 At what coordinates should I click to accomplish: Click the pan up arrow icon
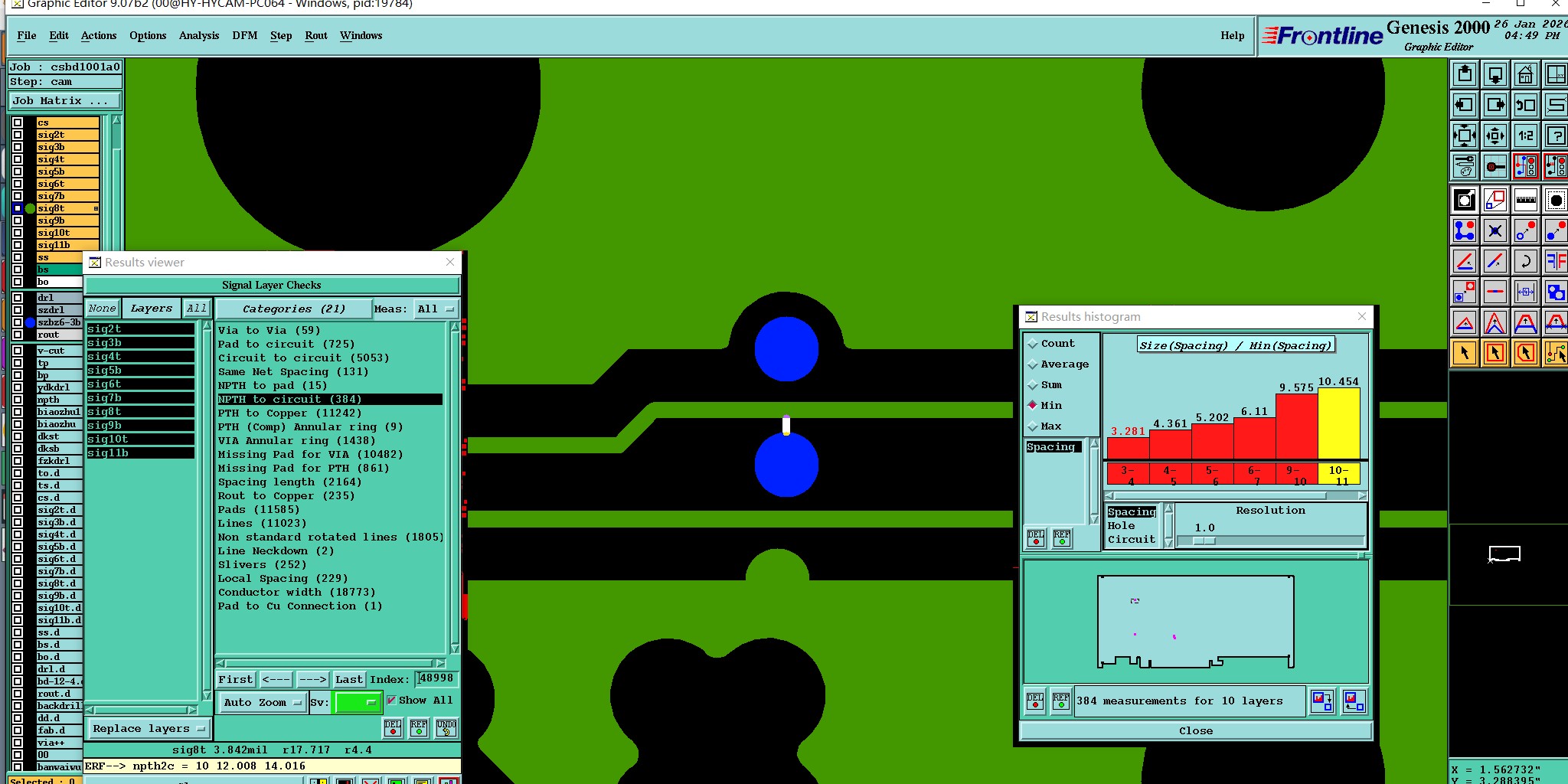pyautogui.click(x=1464, y=74)
